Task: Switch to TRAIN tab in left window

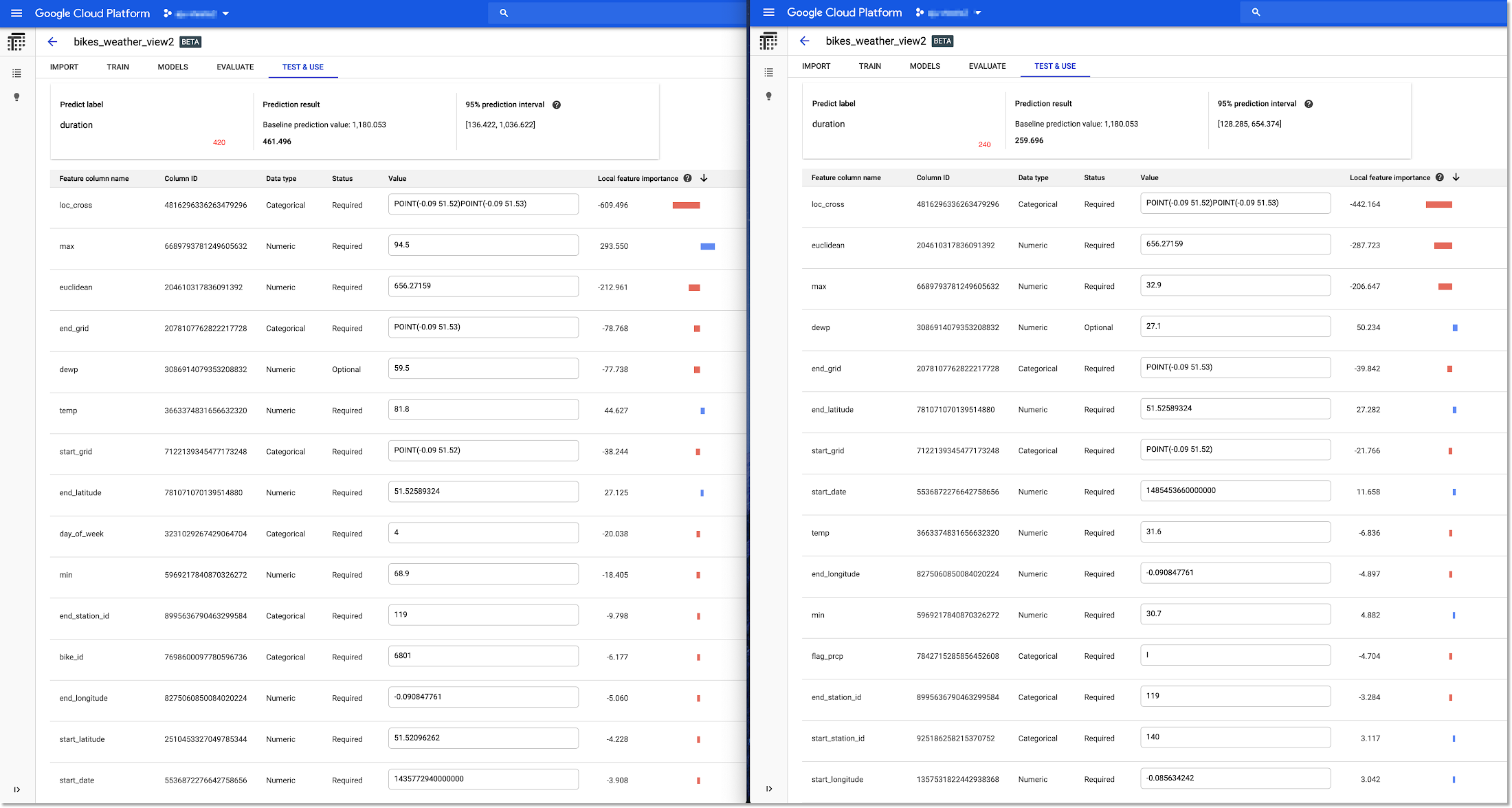Action: [x=118, y=67]
